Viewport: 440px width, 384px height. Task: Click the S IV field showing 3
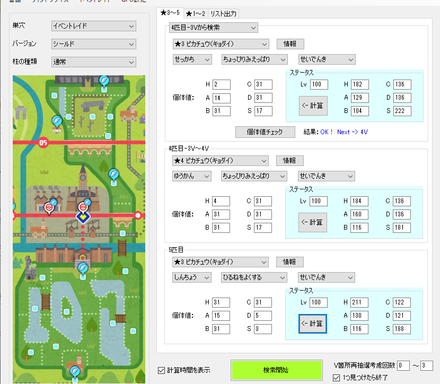263,329
